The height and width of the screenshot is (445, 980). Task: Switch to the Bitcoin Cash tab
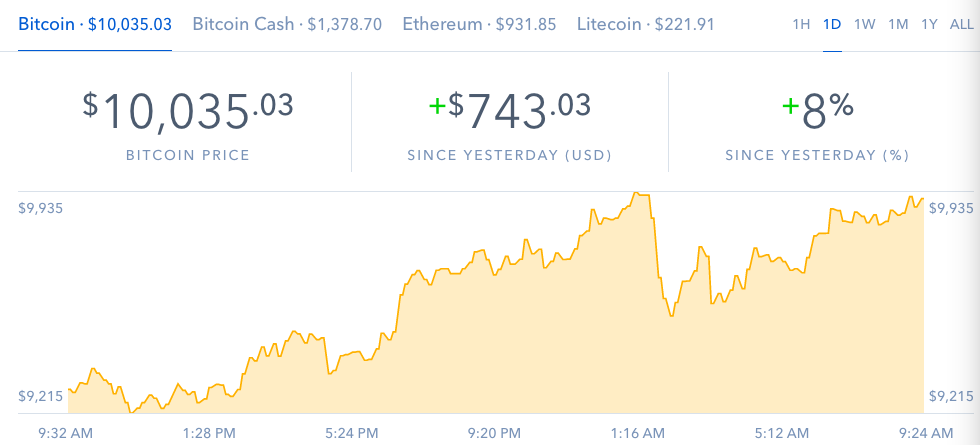point(287,23)
